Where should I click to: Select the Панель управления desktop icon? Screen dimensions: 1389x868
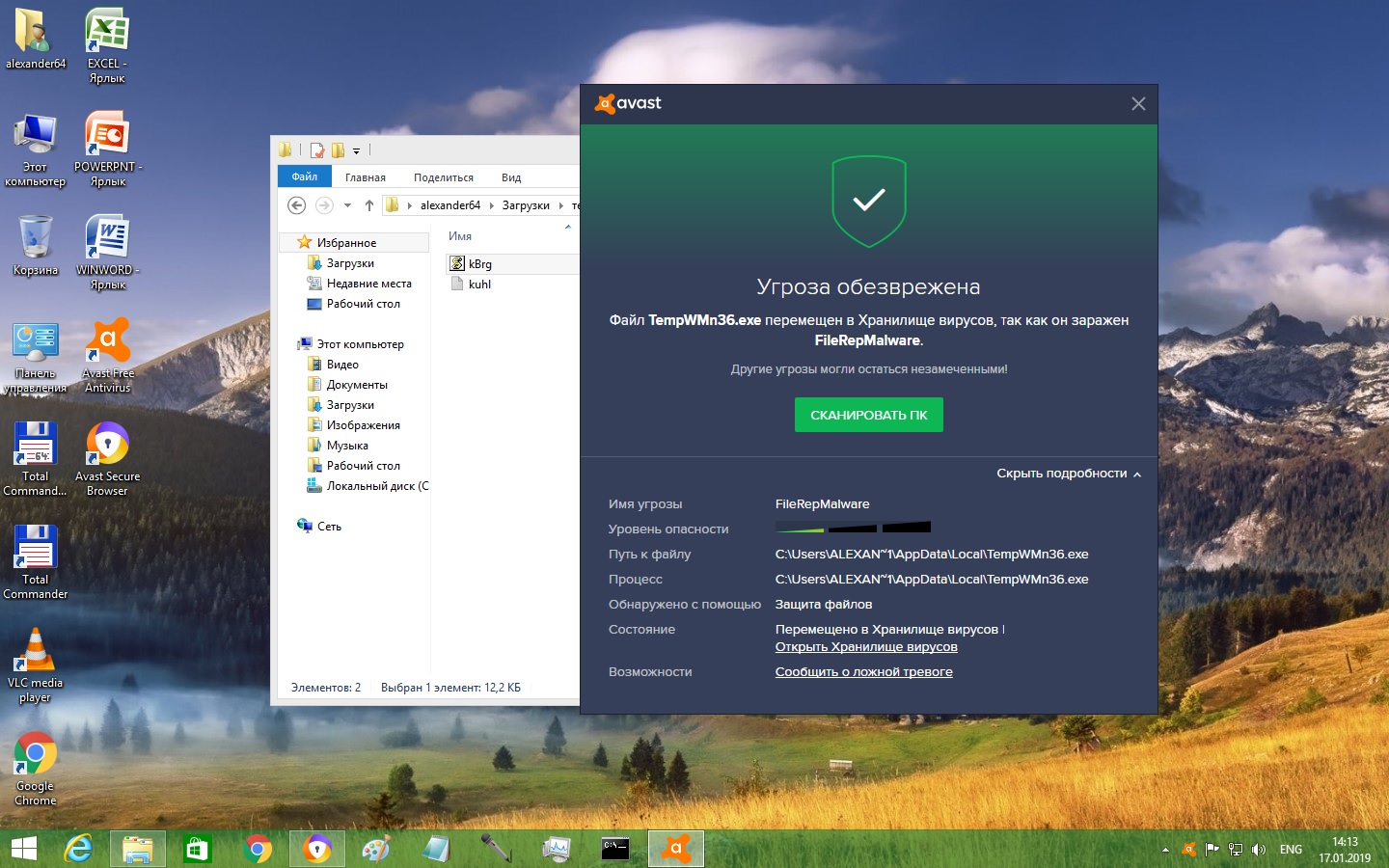[36, 358]
